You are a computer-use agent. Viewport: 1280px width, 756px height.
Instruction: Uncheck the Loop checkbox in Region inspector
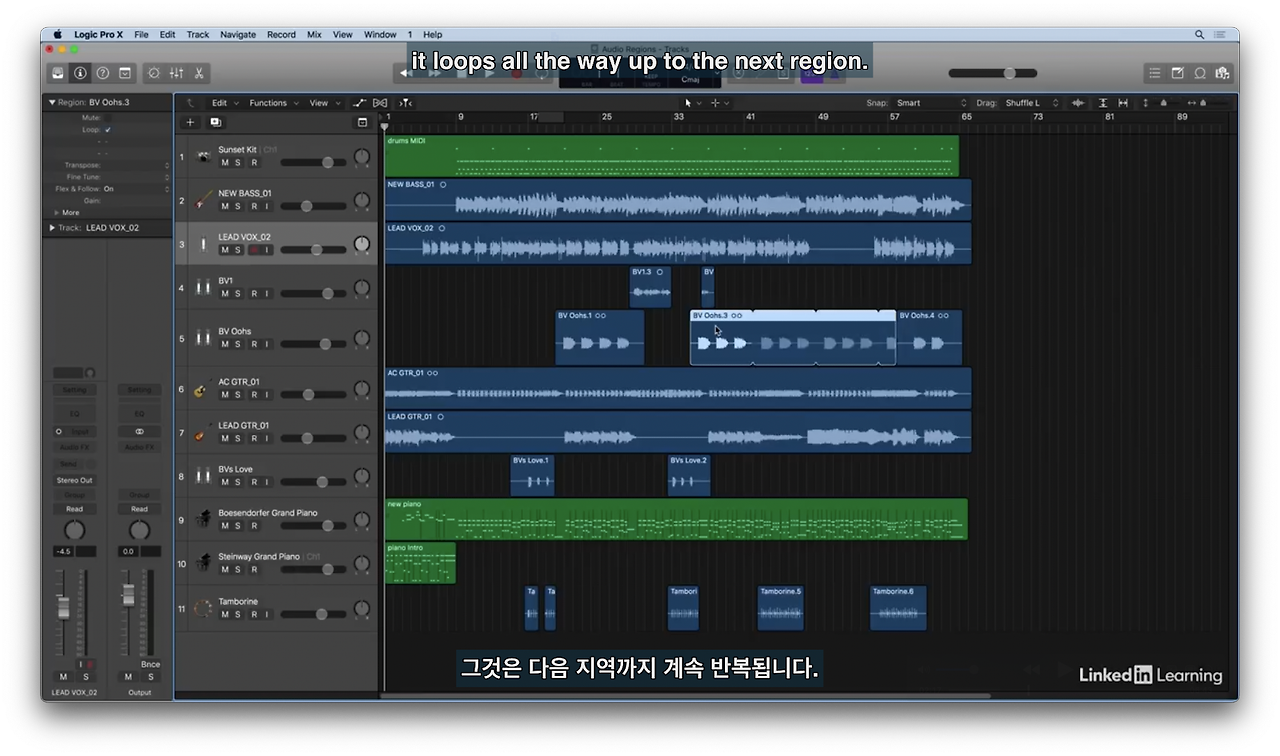coord(108,130)
